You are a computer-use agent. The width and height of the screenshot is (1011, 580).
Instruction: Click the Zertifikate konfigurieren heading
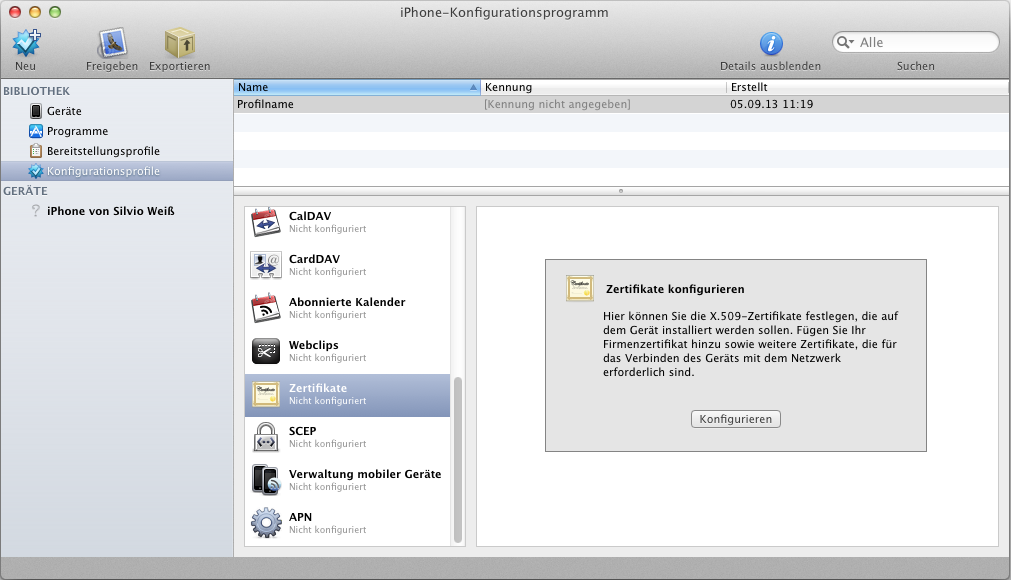pyautogui.click(x=675, y=289)
